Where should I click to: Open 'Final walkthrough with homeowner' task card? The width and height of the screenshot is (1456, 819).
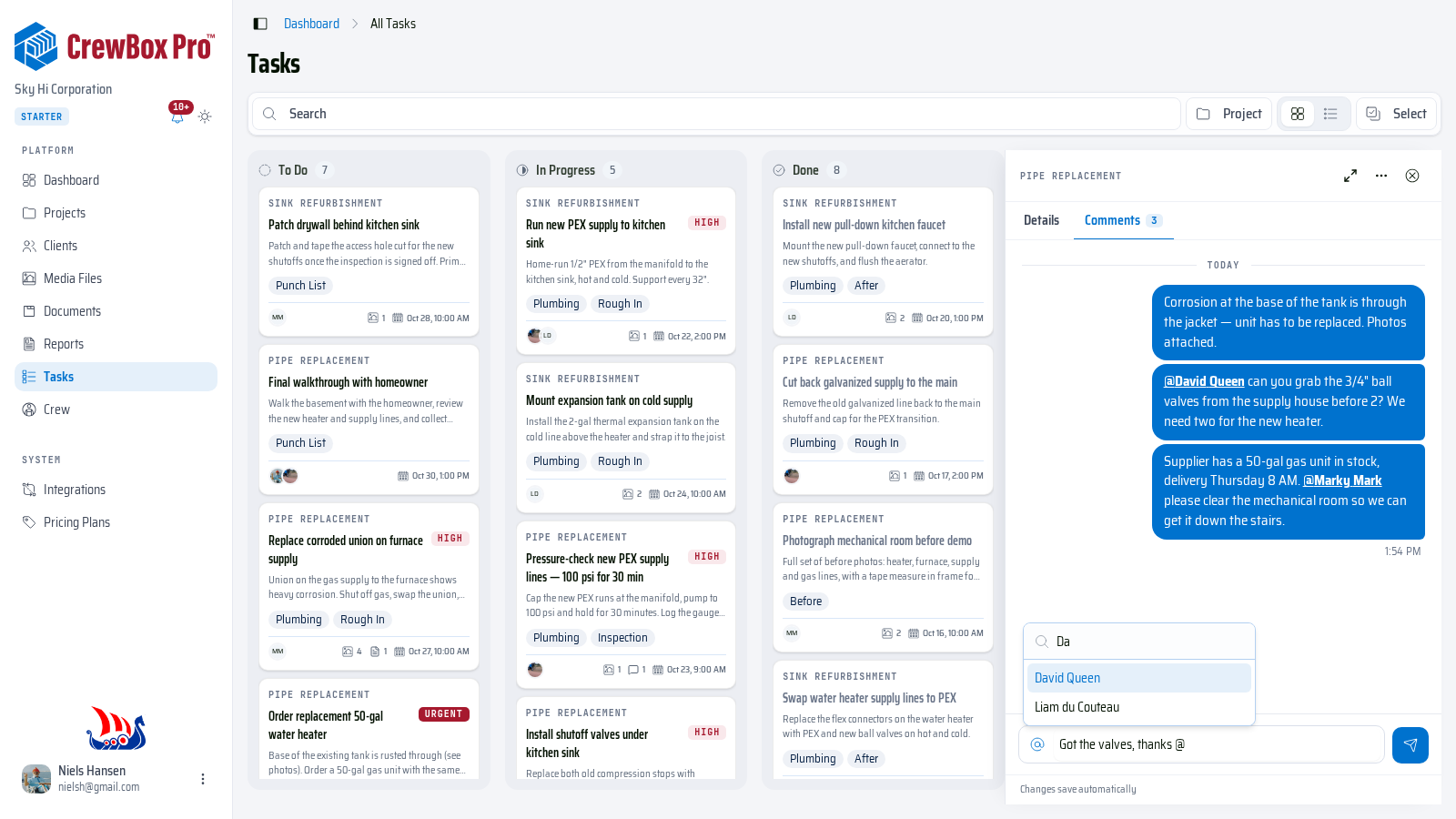pyautogui.click(x=369, y=420)
